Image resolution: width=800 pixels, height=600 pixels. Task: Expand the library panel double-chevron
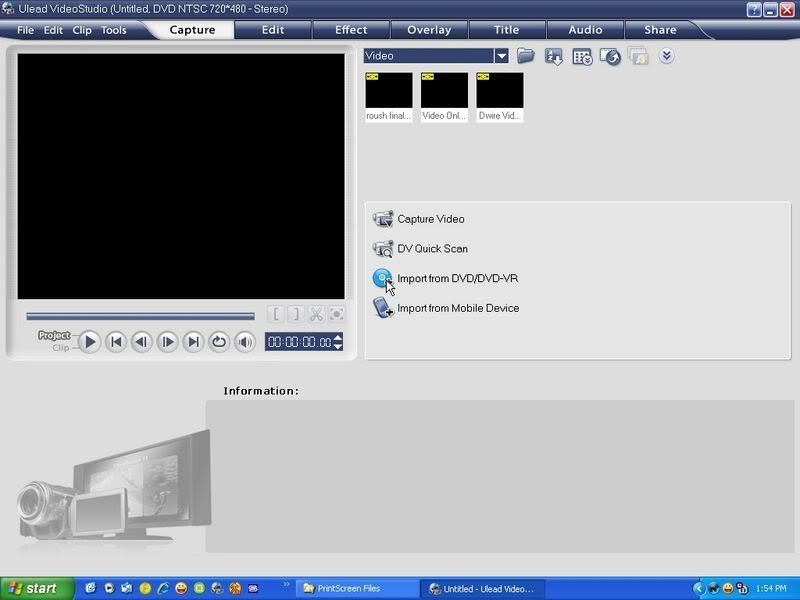666,57
